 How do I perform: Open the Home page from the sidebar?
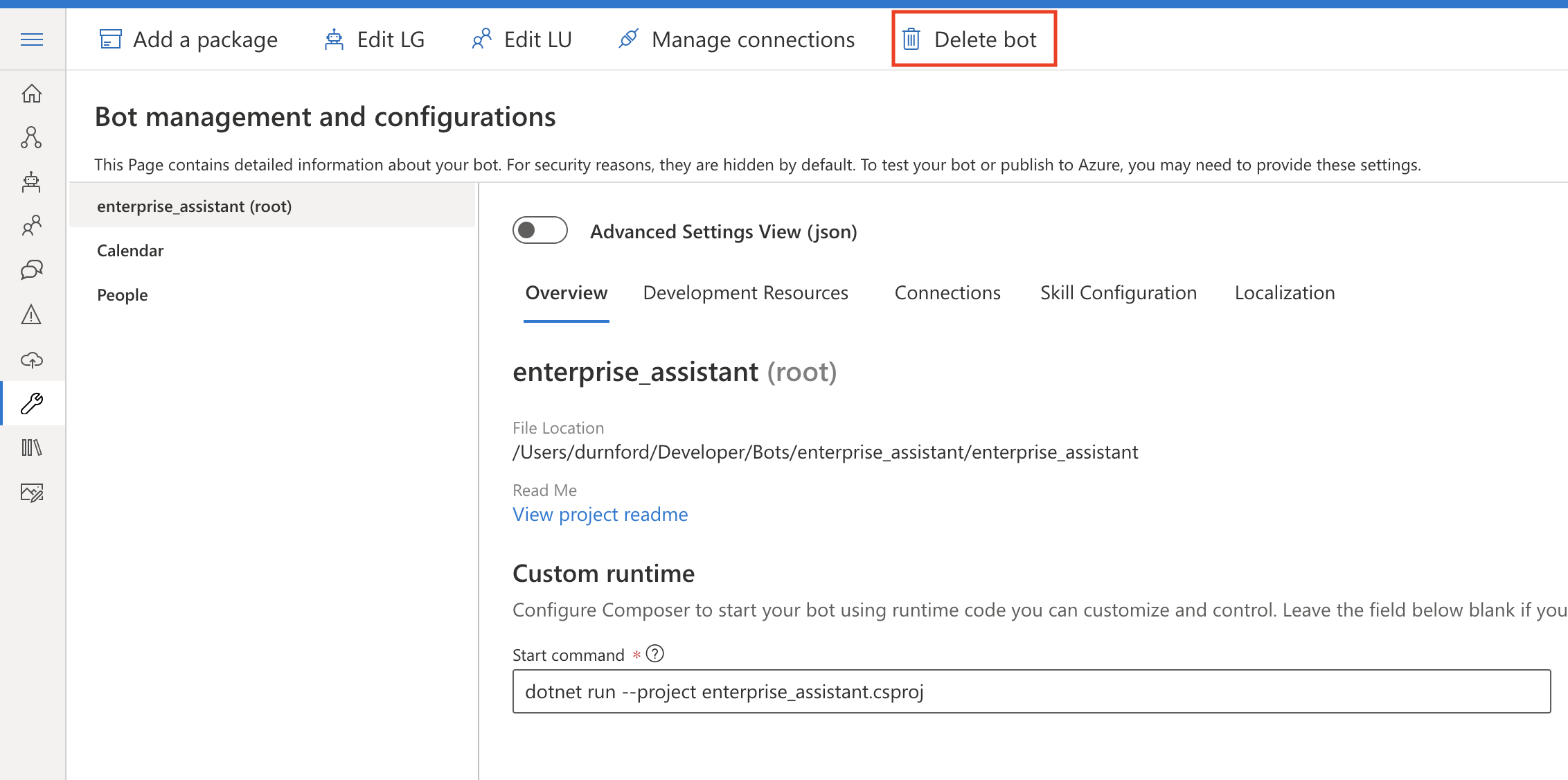point(31,94)
